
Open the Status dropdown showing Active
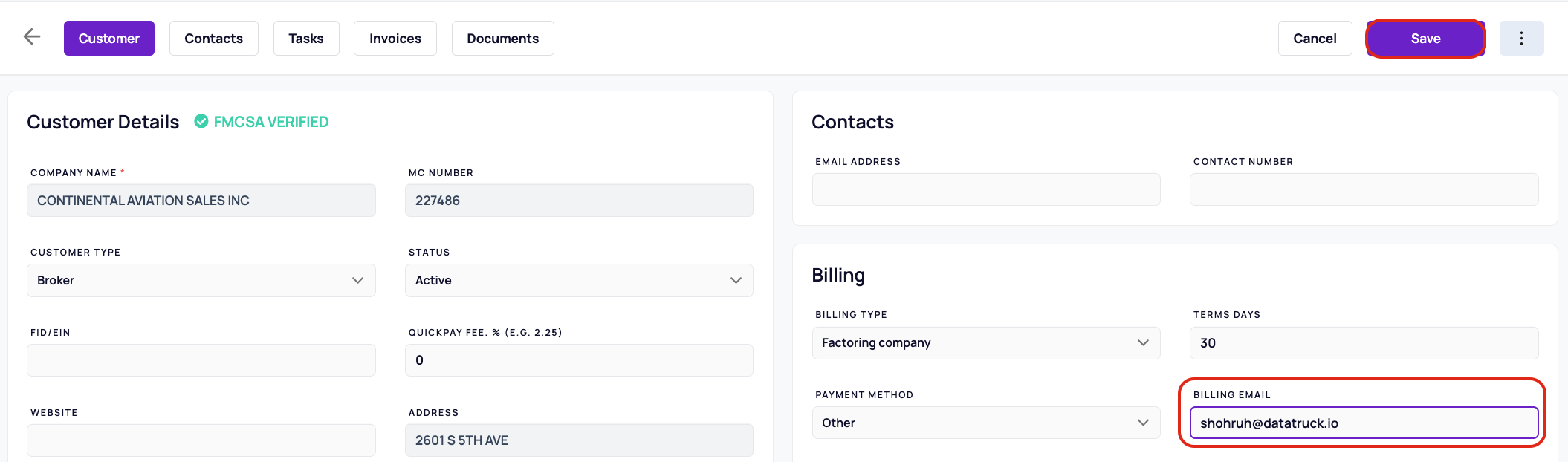coord(579,280)
